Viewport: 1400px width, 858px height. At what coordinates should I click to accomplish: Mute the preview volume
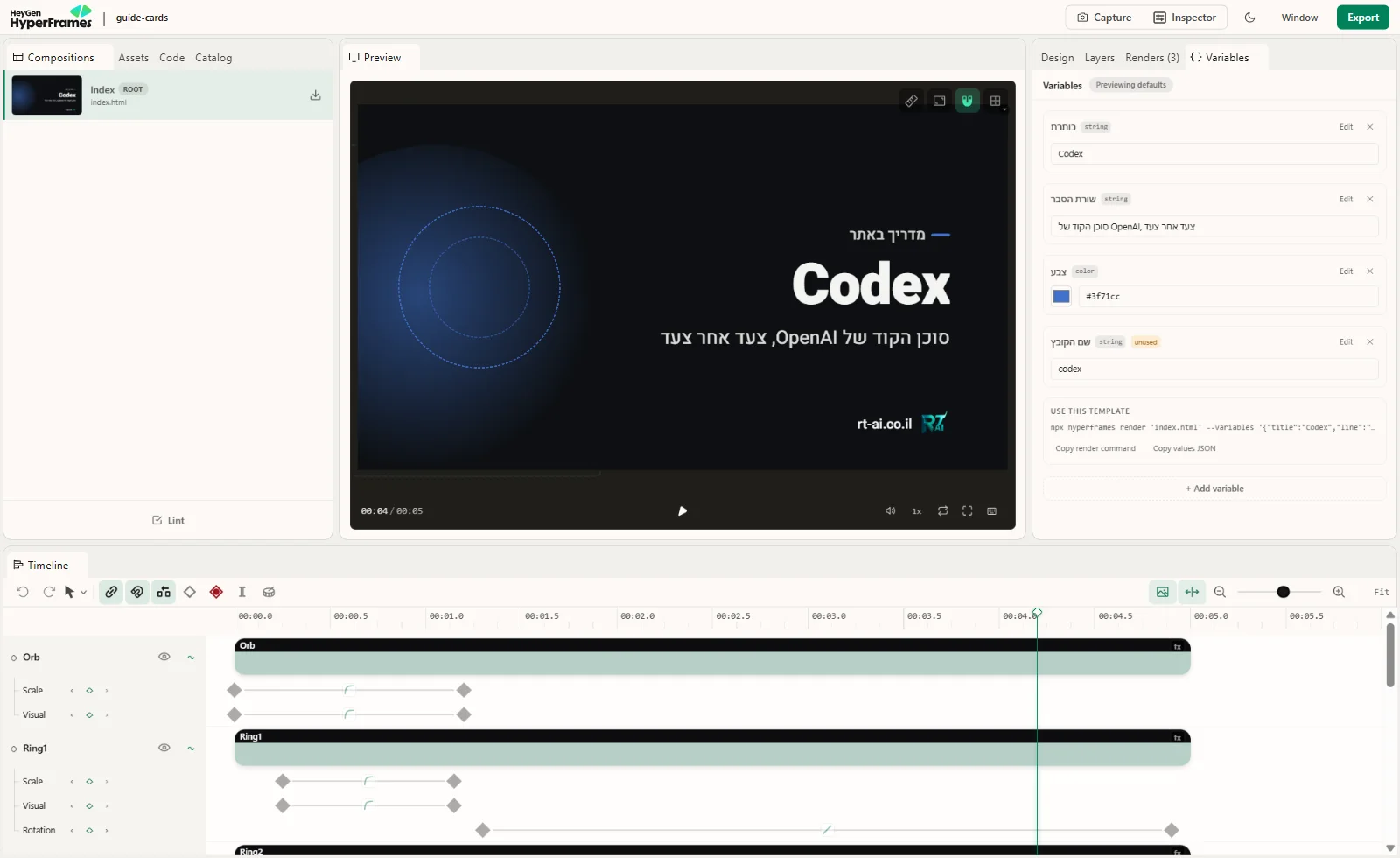pyautogui.click(x=890, y=510)
